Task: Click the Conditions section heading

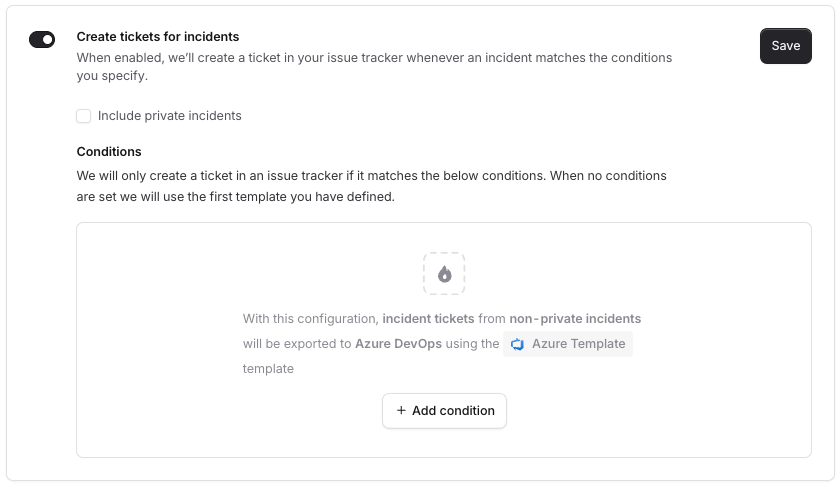Action: pos(109,152)
